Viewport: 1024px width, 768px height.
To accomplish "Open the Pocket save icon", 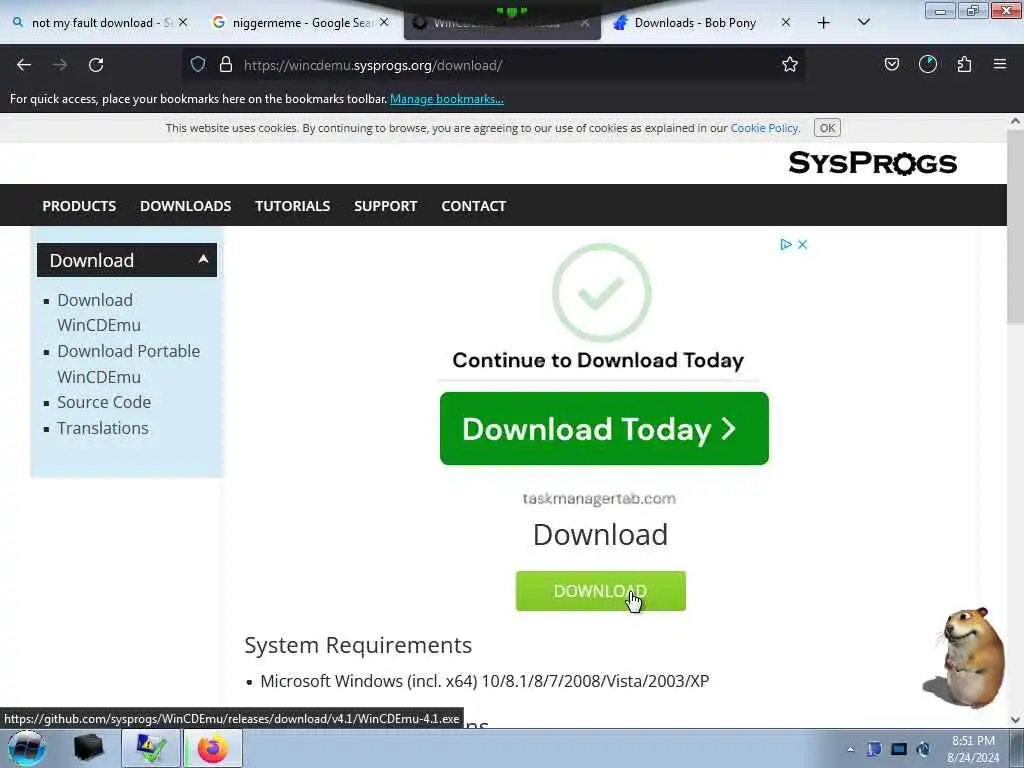I will click(x=891, y=64).
